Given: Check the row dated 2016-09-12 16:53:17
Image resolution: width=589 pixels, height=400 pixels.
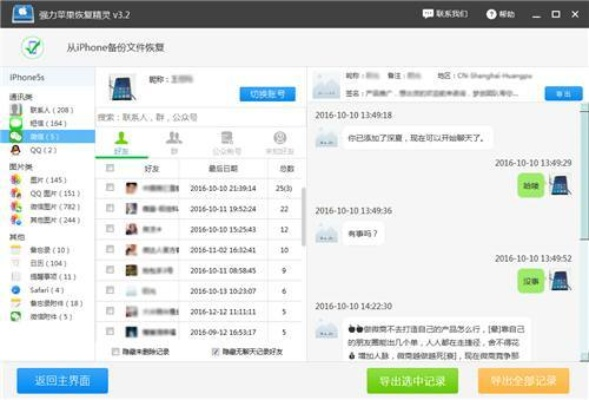Looking at the screenshot, I should click(110, 331).
